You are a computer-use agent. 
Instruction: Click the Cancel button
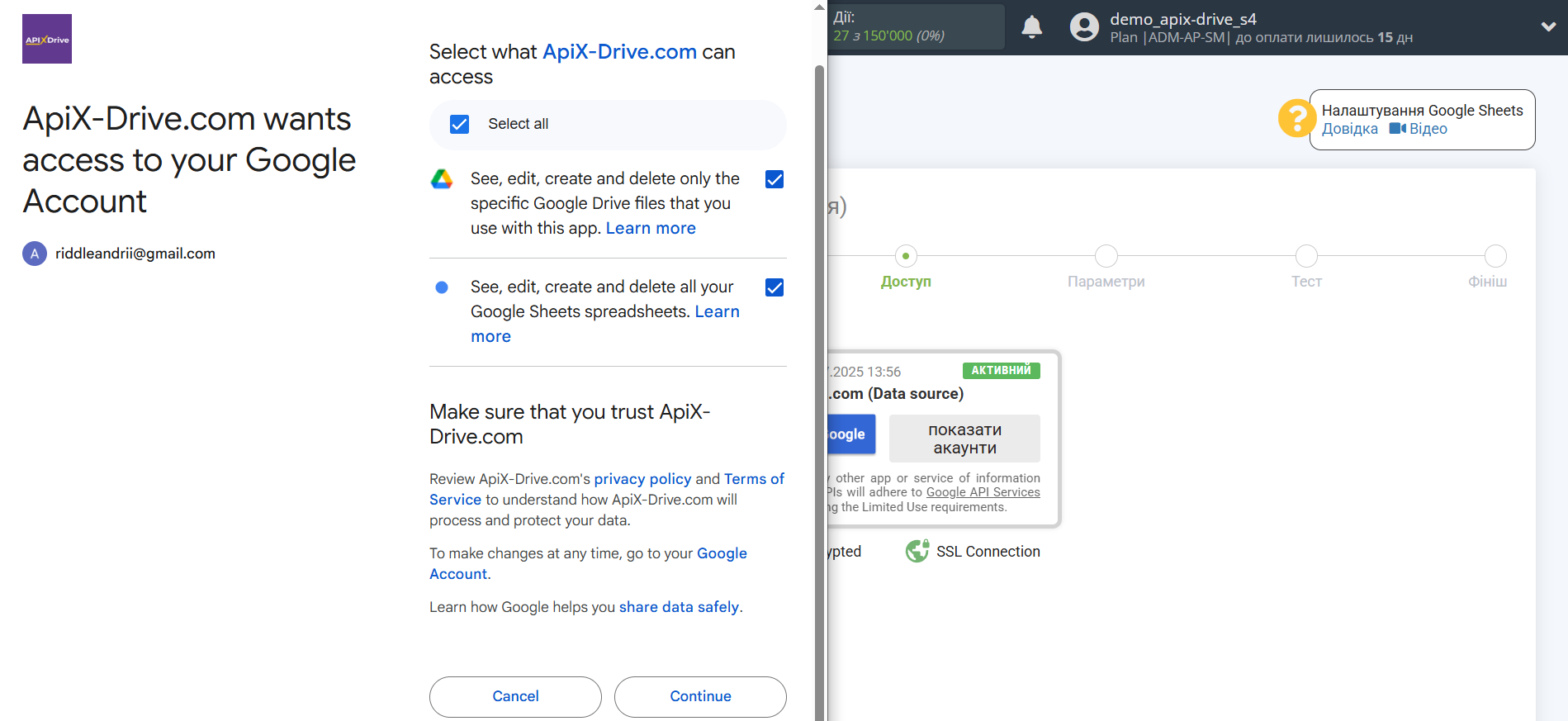(515, 696)
